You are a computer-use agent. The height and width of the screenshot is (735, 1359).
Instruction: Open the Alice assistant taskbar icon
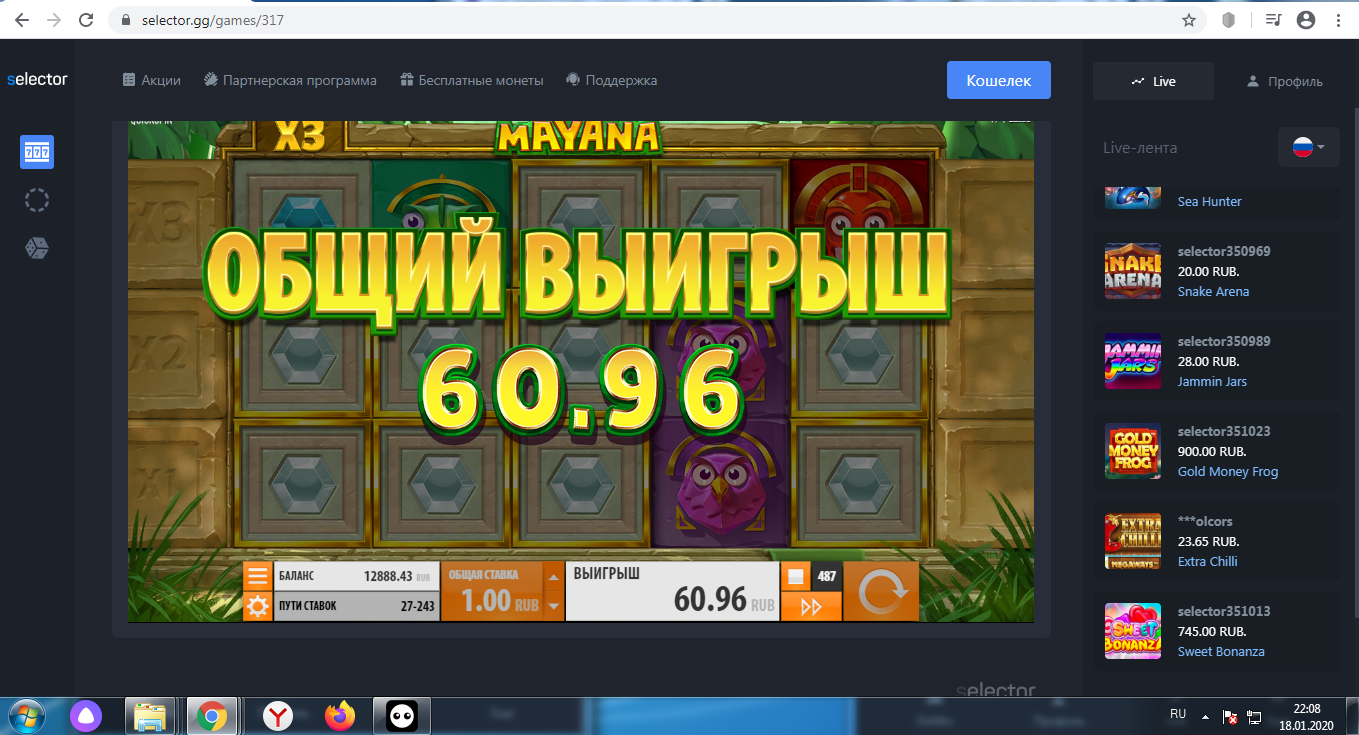point(85,716)
